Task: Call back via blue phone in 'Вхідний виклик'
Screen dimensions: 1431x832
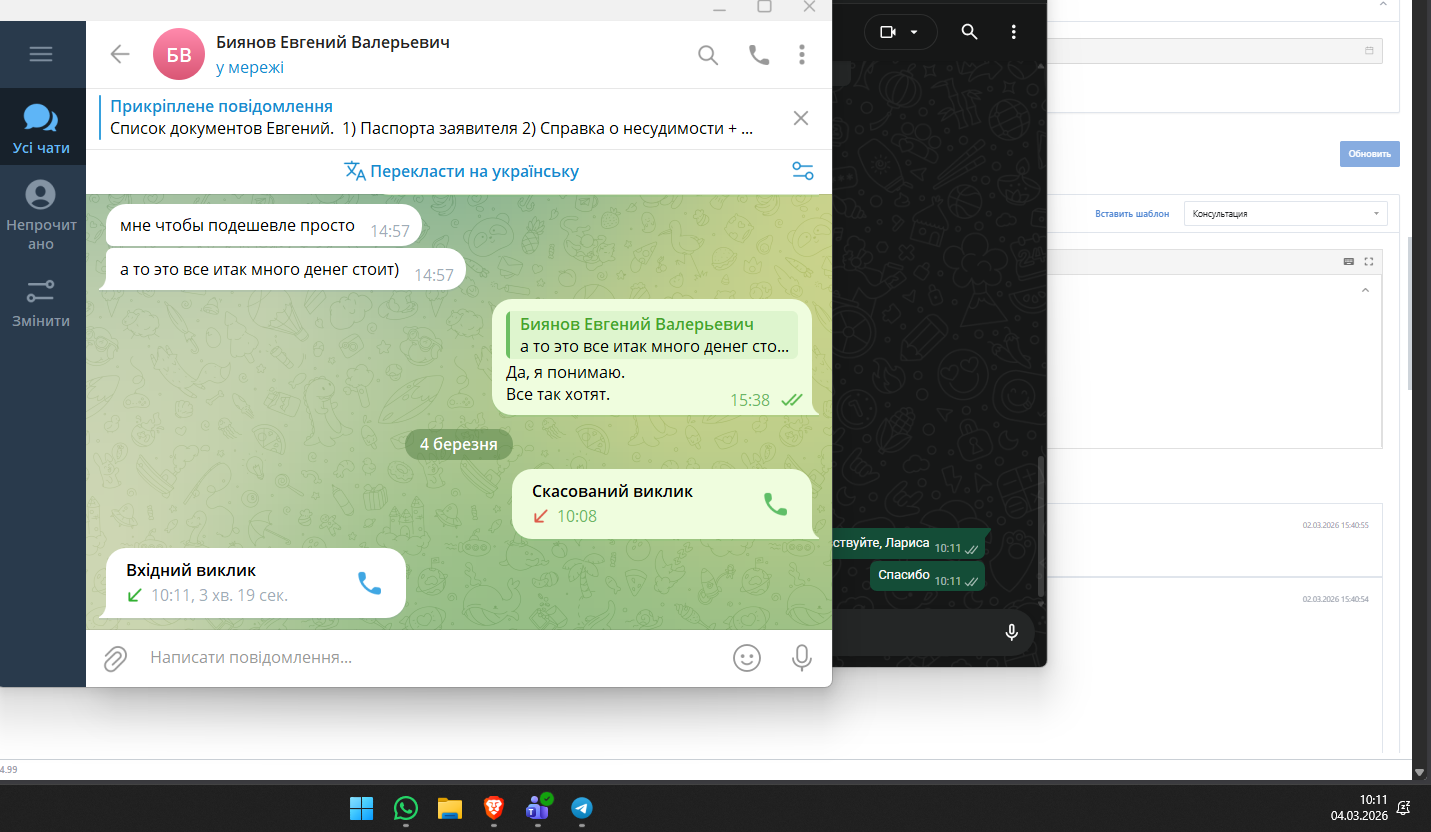Action: click(370, 583)
